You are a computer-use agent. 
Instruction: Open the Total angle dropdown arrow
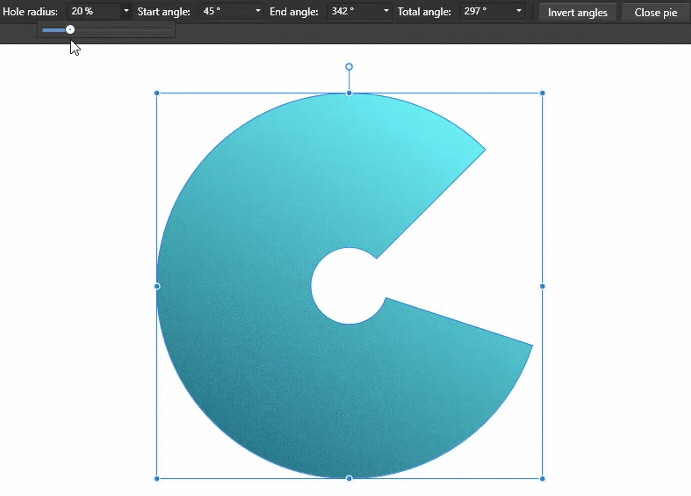coord(519,11)
